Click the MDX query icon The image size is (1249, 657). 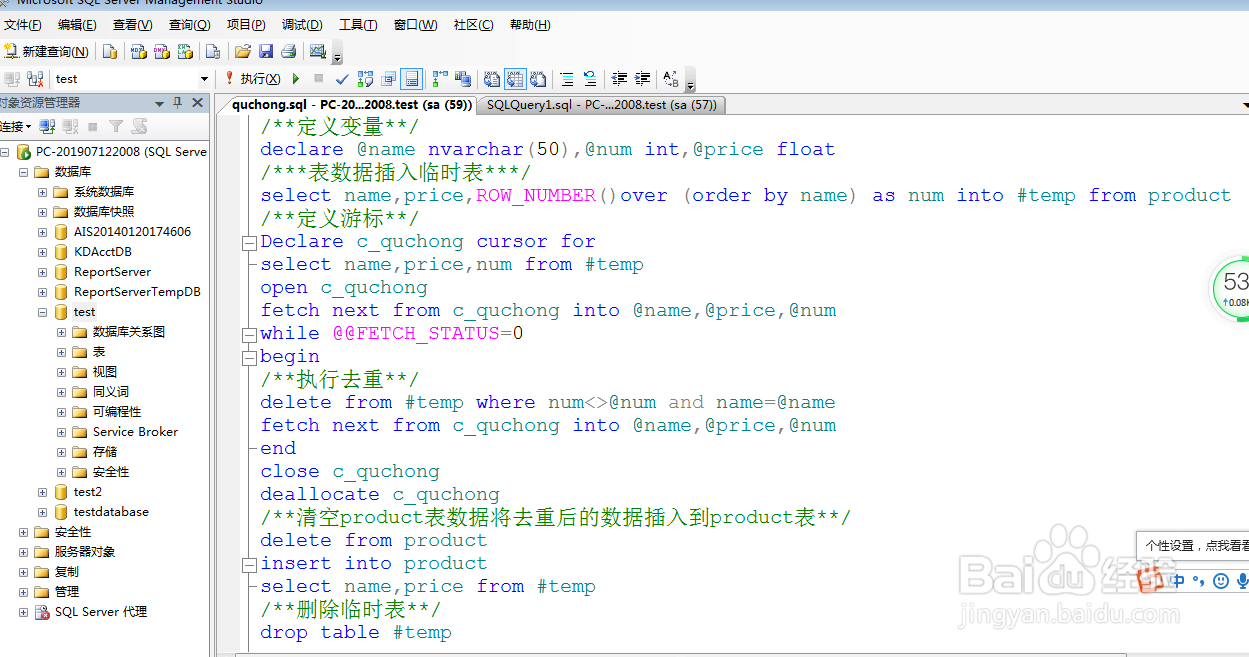click(138, 51)
